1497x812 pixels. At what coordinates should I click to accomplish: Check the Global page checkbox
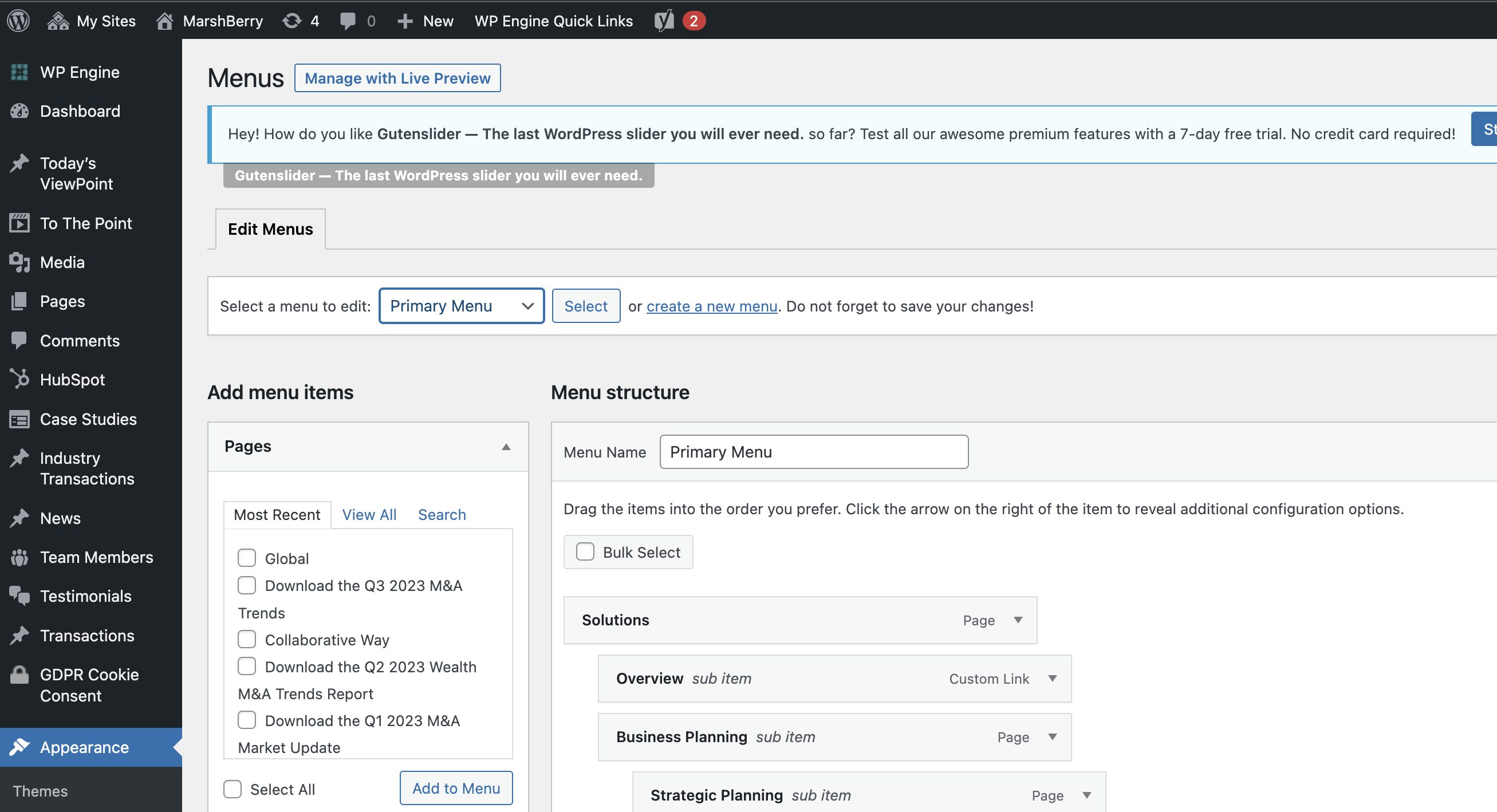tap(247, 558)
